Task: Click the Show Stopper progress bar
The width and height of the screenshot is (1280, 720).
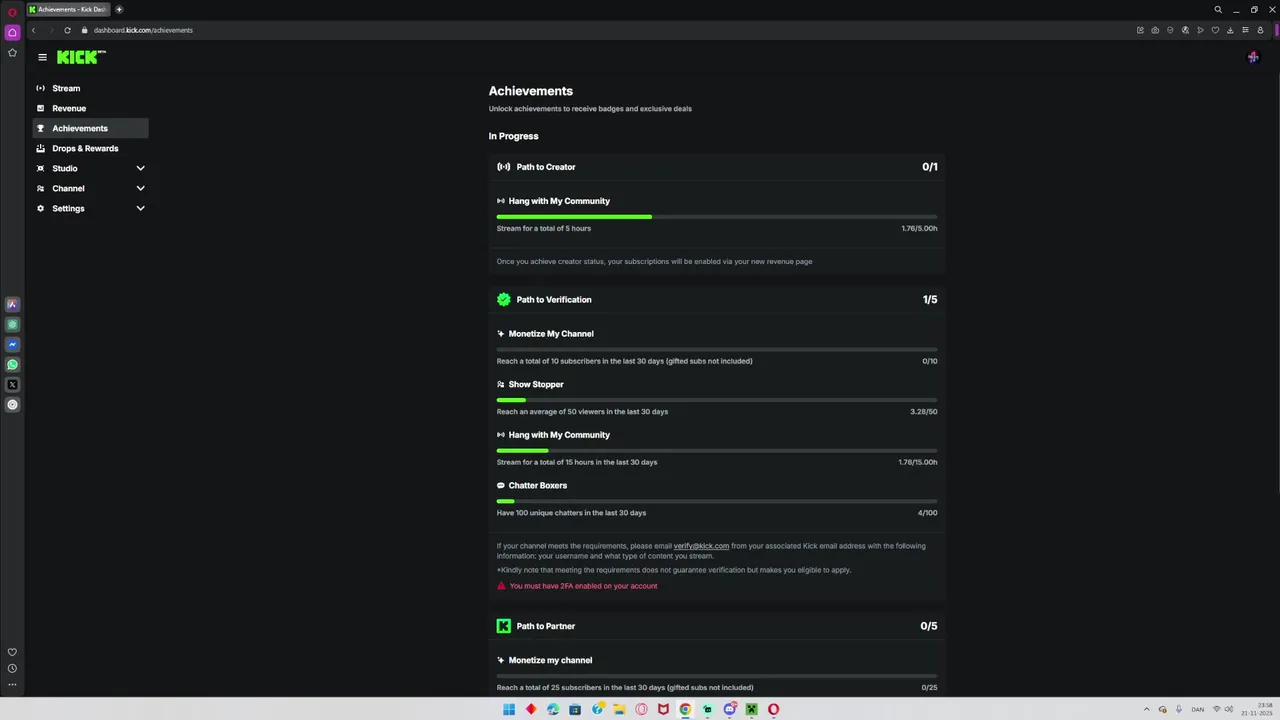Action: click(717, 400)
